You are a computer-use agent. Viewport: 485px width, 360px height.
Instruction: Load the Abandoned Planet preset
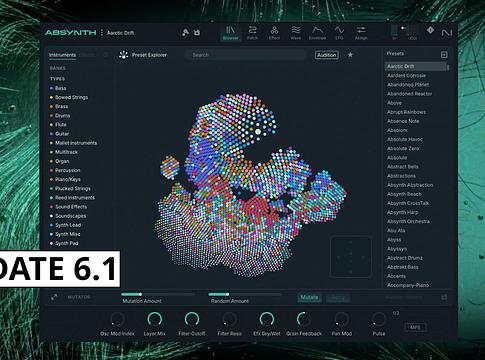coord(408,85)
